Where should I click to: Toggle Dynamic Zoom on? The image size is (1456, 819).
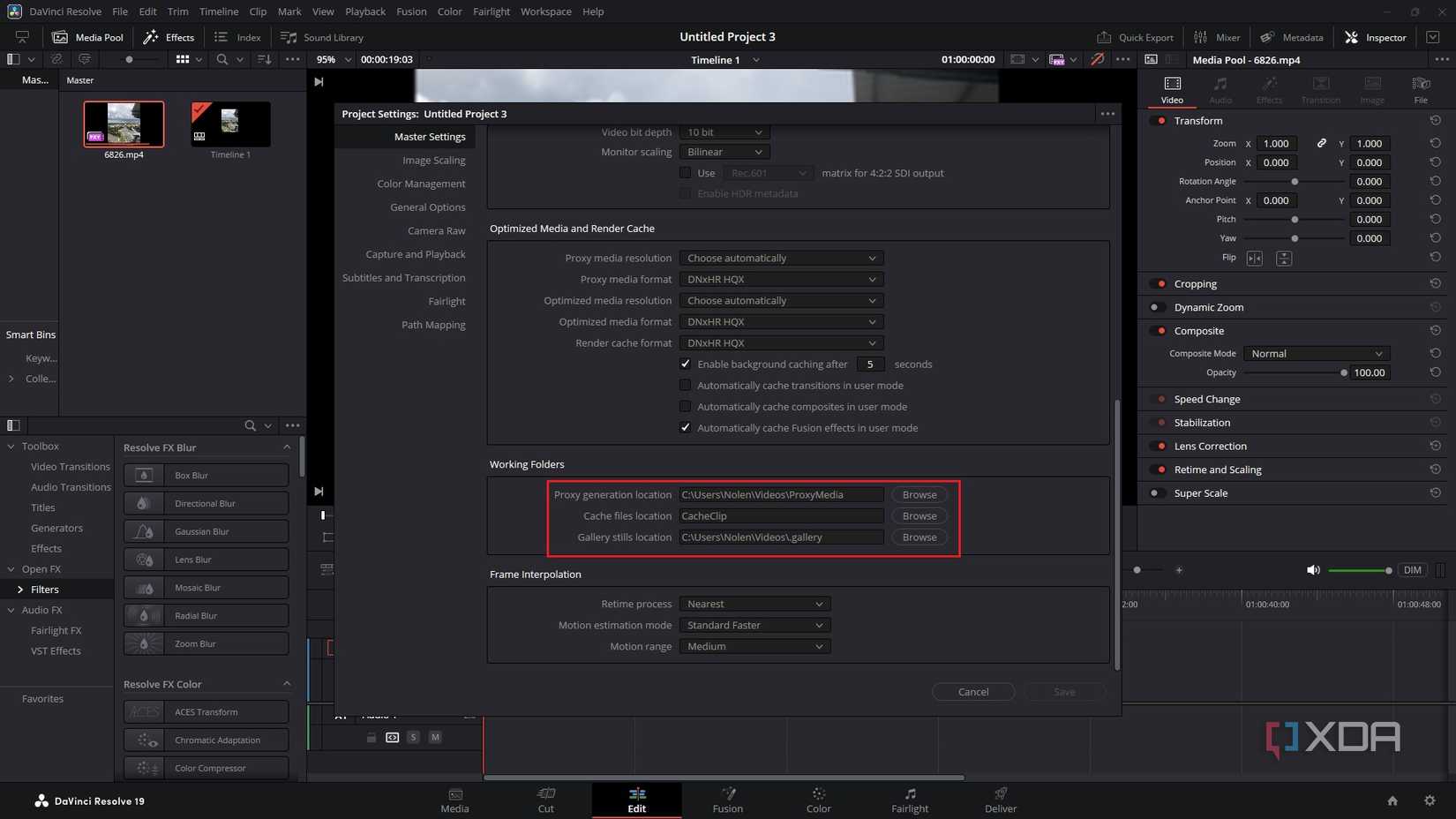[1154, 307]
